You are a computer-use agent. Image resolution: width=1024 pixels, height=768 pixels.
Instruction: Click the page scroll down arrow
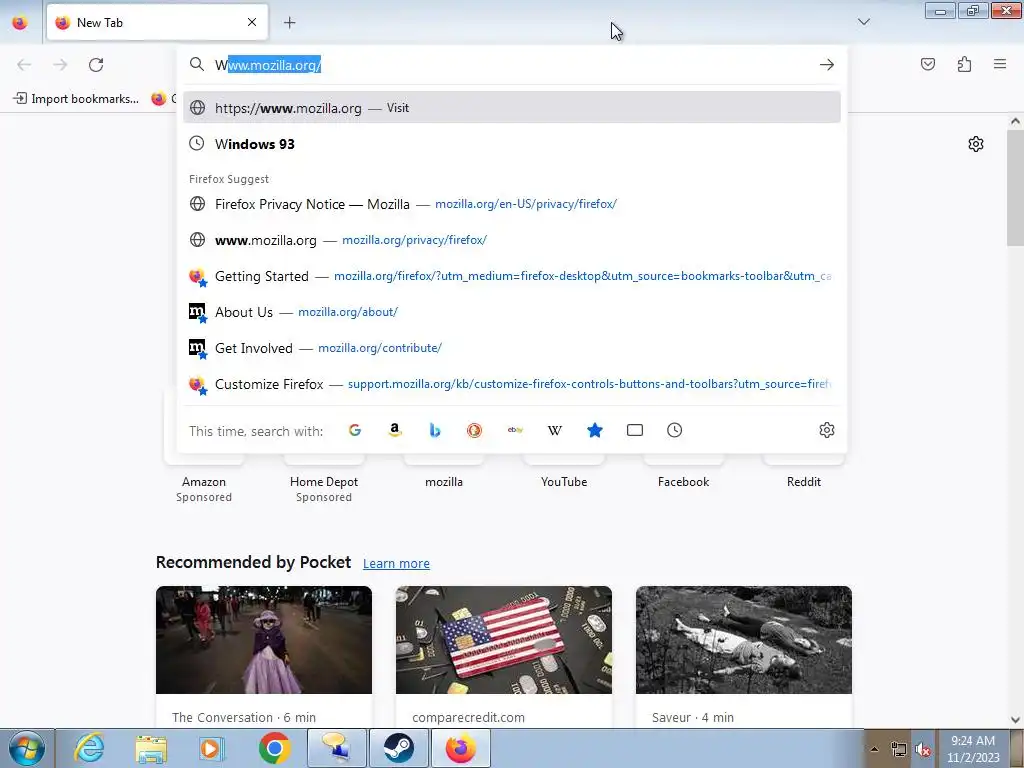click(x=1015, y=720)
